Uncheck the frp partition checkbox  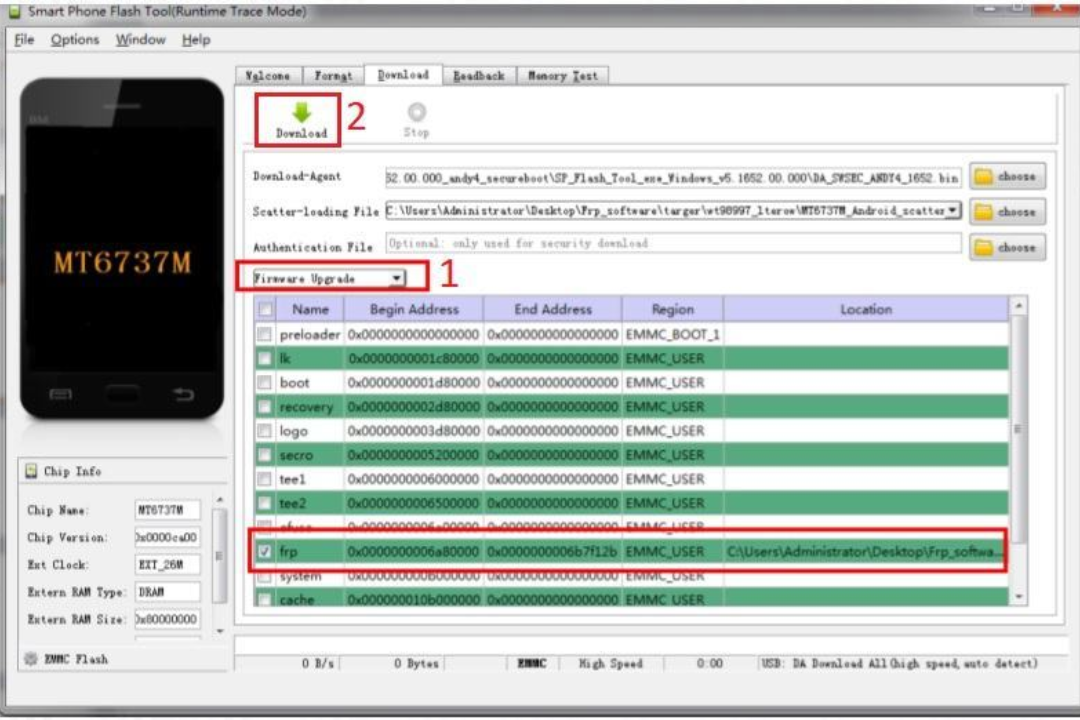point(264,551)
